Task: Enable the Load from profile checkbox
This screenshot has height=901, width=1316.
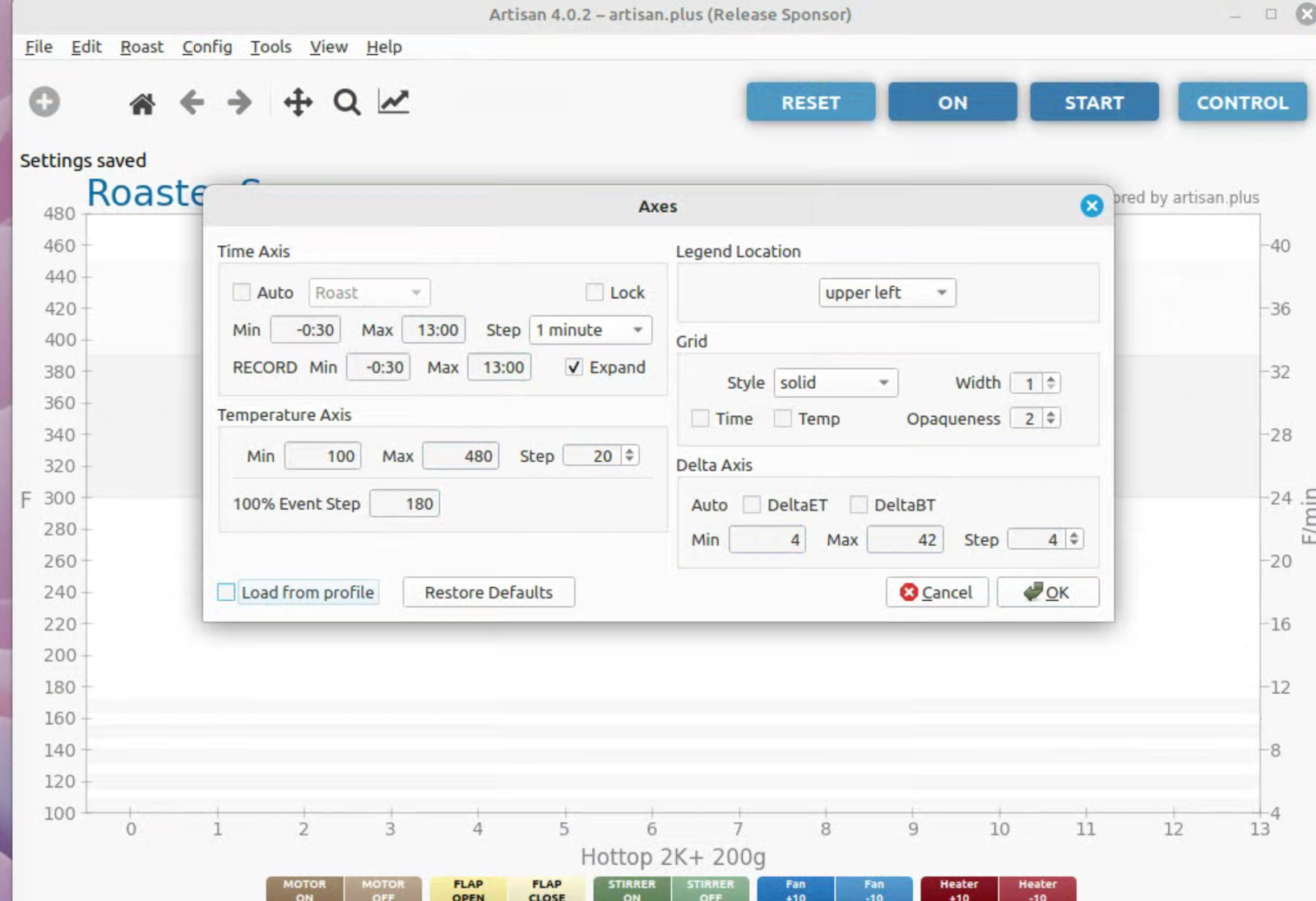Action: [x=226, y=592]
